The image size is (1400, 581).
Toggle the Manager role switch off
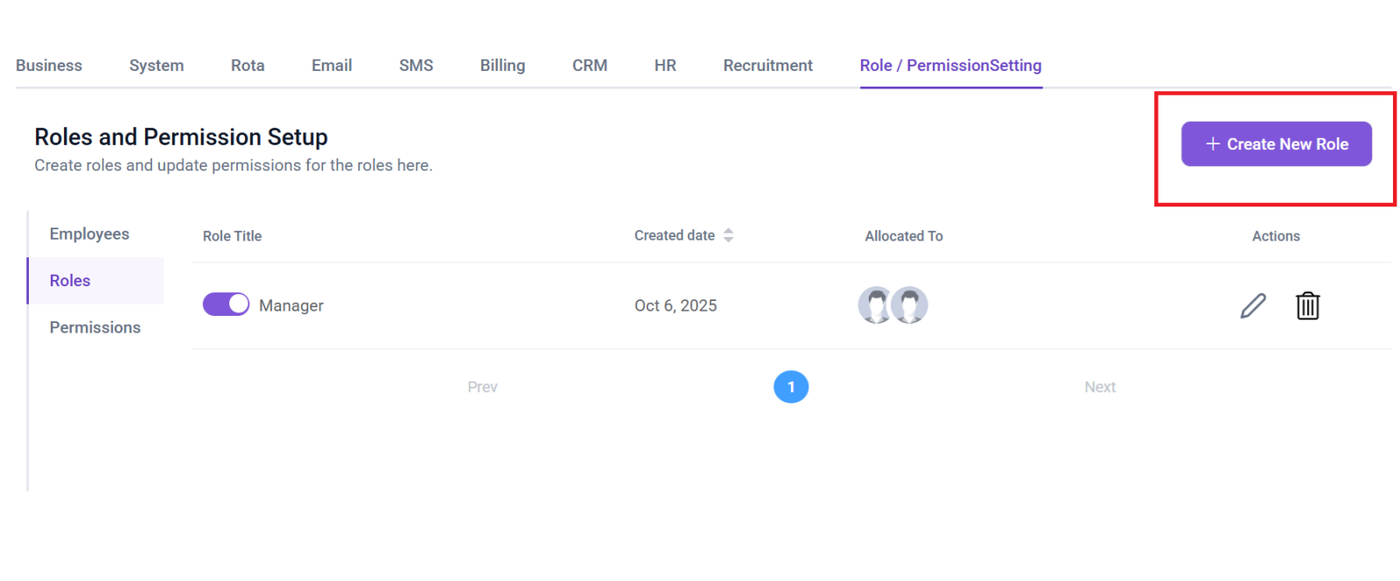(x=226, y=304)
